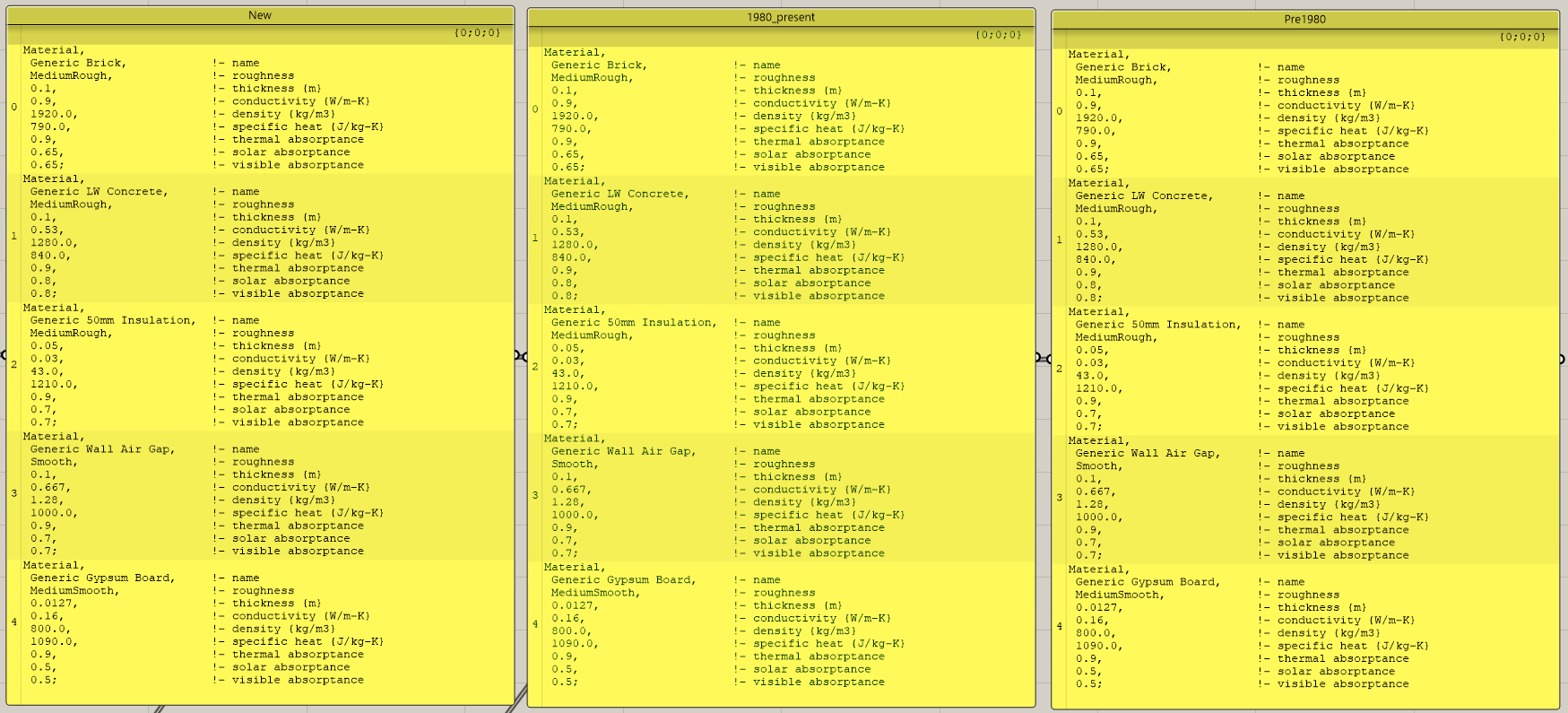Select item index 4 in Pre1980 panel
1568x713 pixels.
pyautogui.click(x=1059, y=626)
